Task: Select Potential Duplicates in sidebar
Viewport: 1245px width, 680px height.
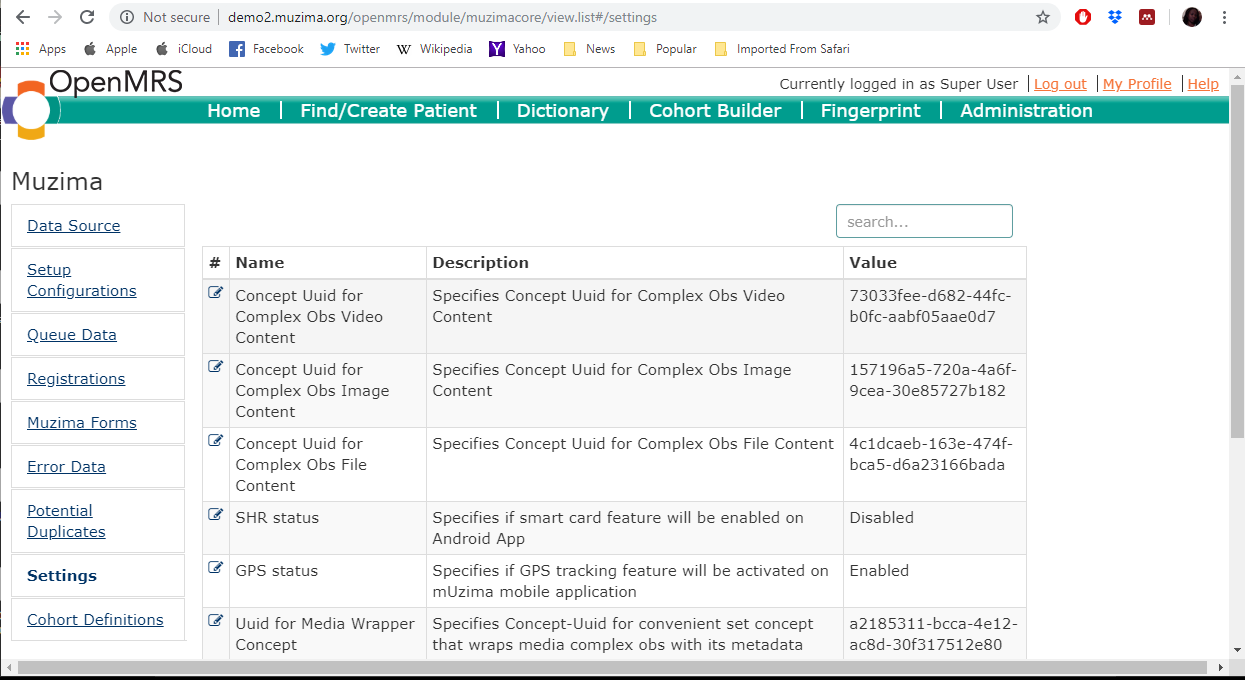Action: [x=66, y=521]
